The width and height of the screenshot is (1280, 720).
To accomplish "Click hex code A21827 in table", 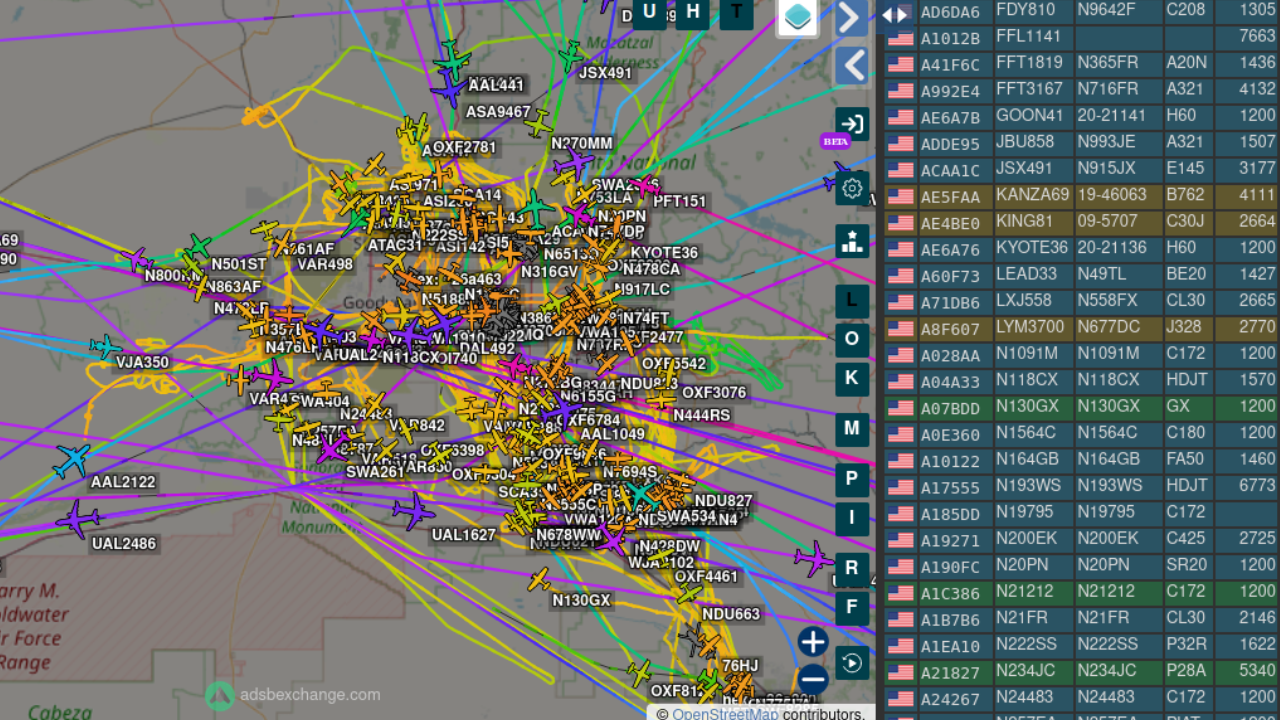I will click(x=950, y=673).
